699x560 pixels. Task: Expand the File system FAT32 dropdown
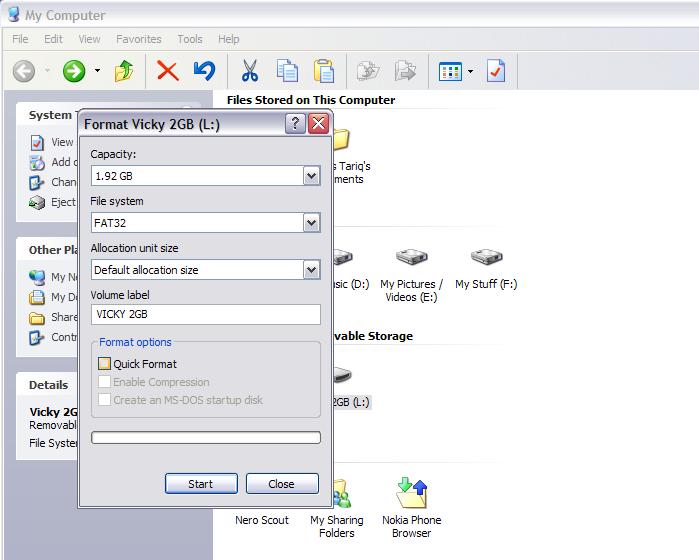[x=311, y=223]
